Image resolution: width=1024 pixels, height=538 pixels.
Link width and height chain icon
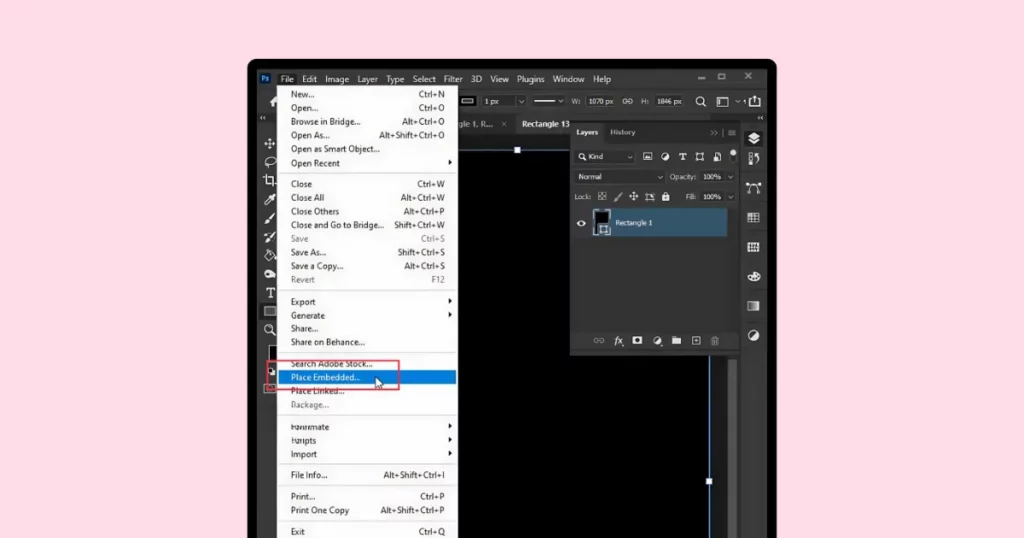point(628,101)
